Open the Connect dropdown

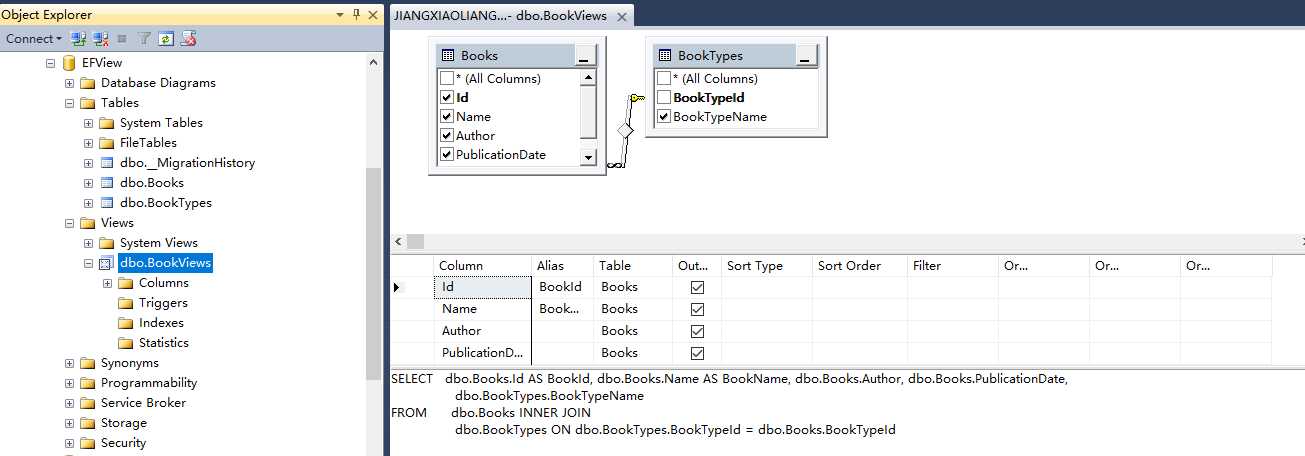(x=33, y=39)
